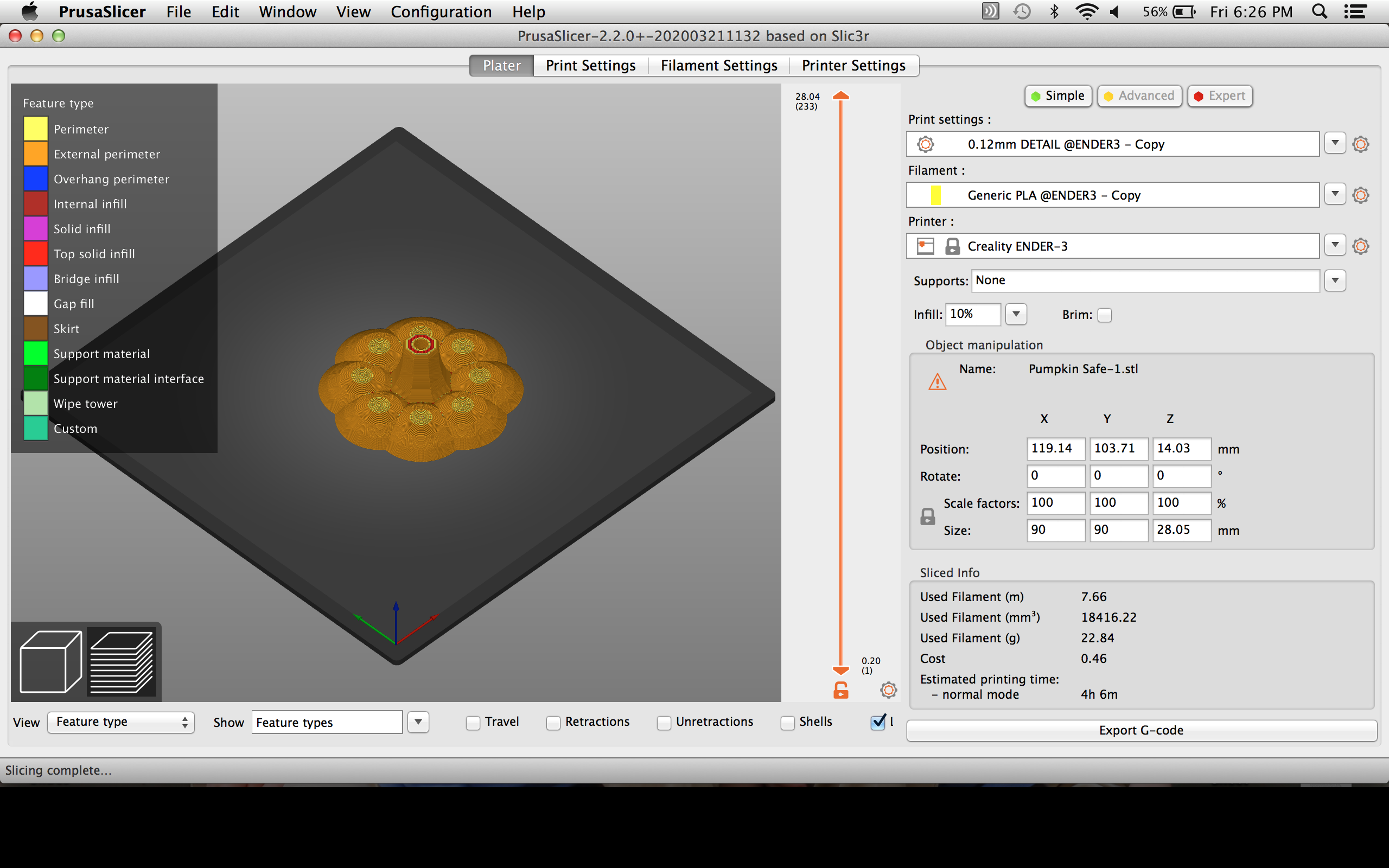Screen dimensions: 1389x868
Task: Open the Window menu
Action: click(288, 11)
